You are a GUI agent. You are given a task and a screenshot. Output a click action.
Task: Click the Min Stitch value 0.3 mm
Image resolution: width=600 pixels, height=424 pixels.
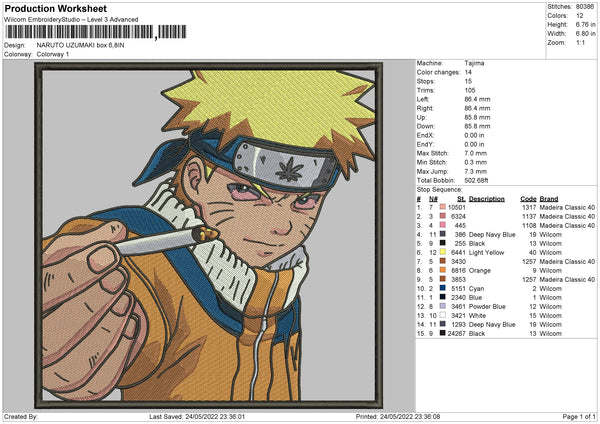pyautogui.click(x=476, y=162)
